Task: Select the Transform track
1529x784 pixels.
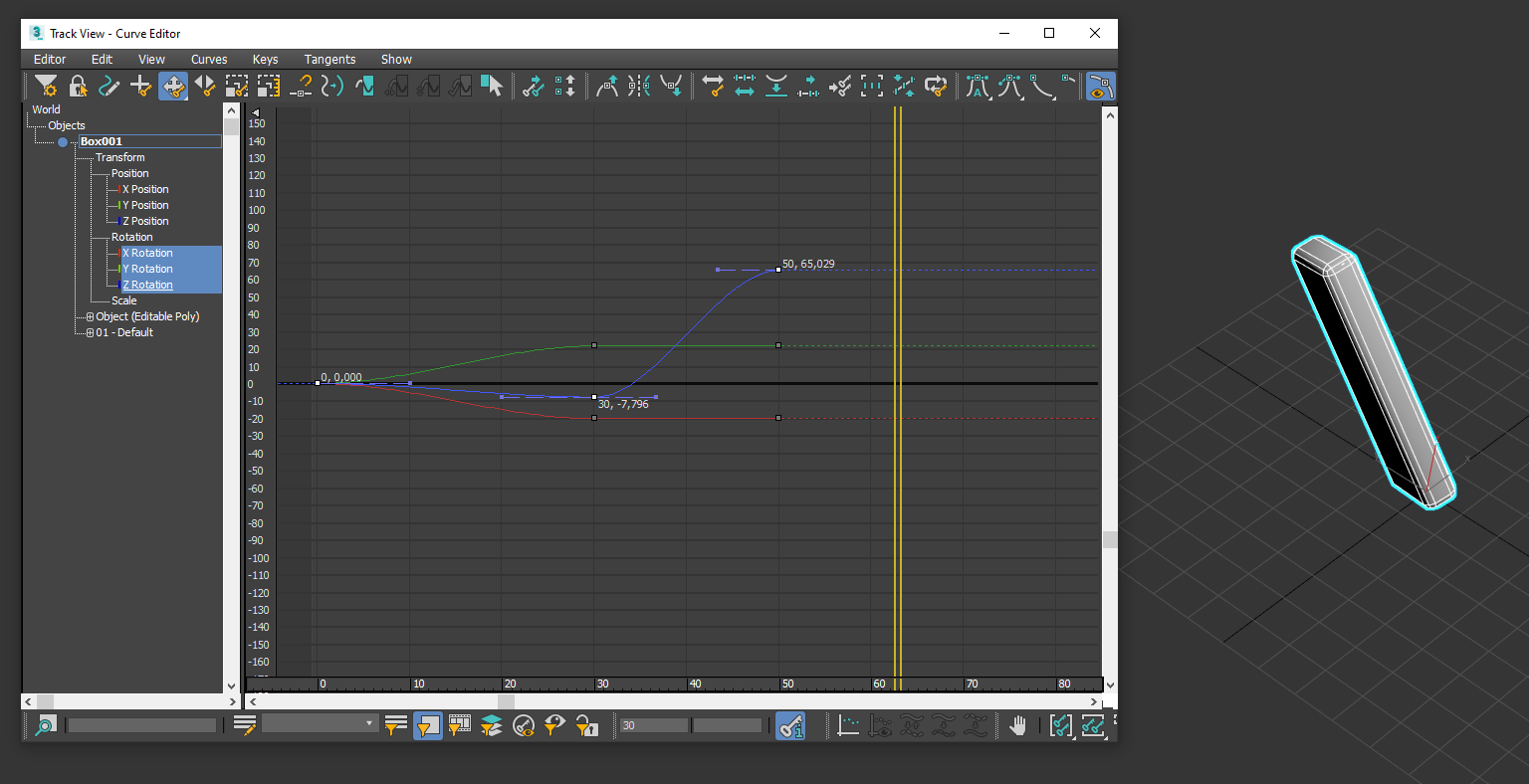Action: click(x=119, y=157)
